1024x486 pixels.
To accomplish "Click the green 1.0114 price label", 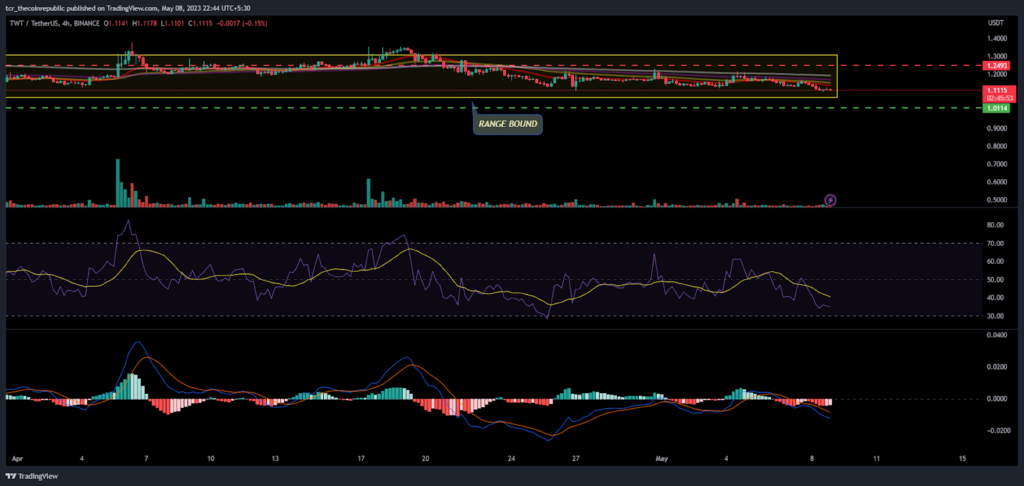I will coord(995,108).
